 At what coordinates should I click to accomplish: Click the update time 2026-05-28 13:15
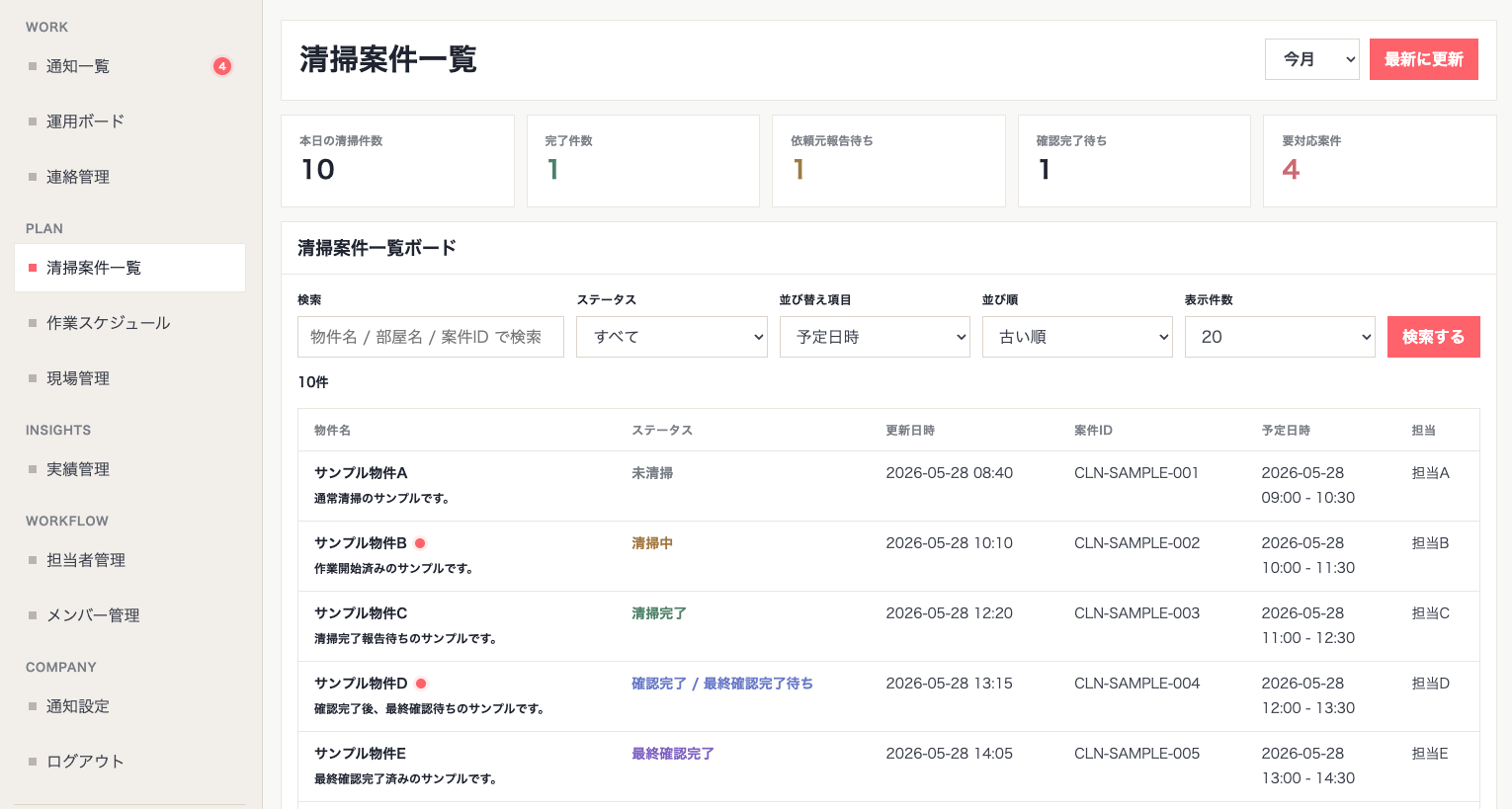coord(950,684)
